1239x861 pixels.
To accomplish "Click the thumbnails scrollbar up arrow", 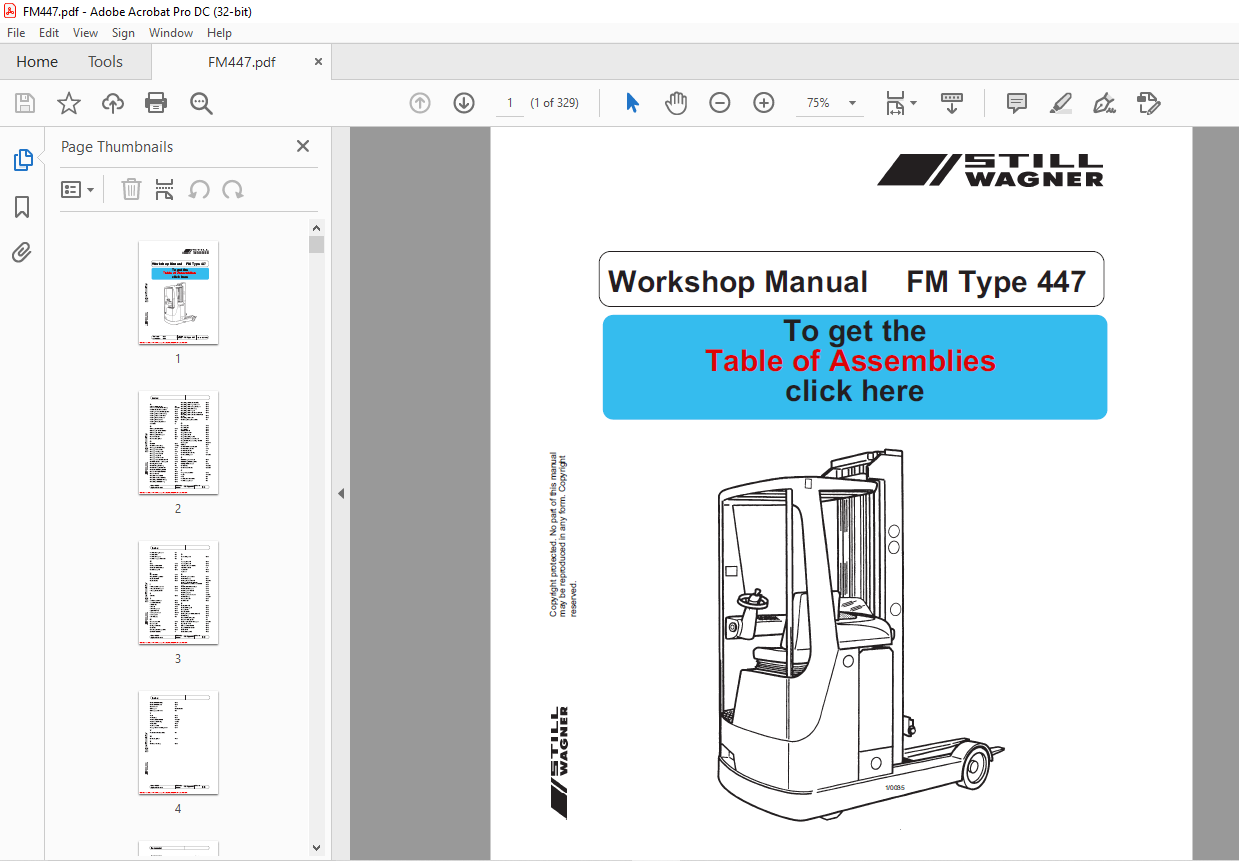I will 316,227.
